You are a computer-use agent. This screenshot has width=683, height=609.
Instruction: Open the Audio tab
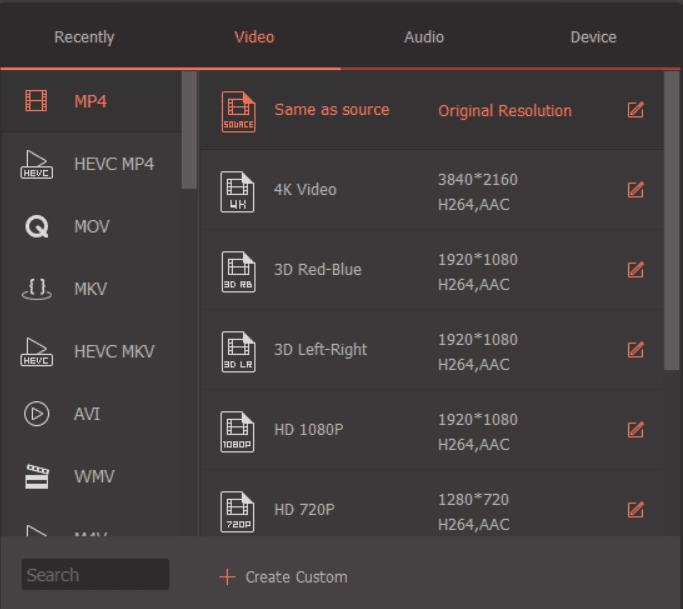(x=424, y=37)
